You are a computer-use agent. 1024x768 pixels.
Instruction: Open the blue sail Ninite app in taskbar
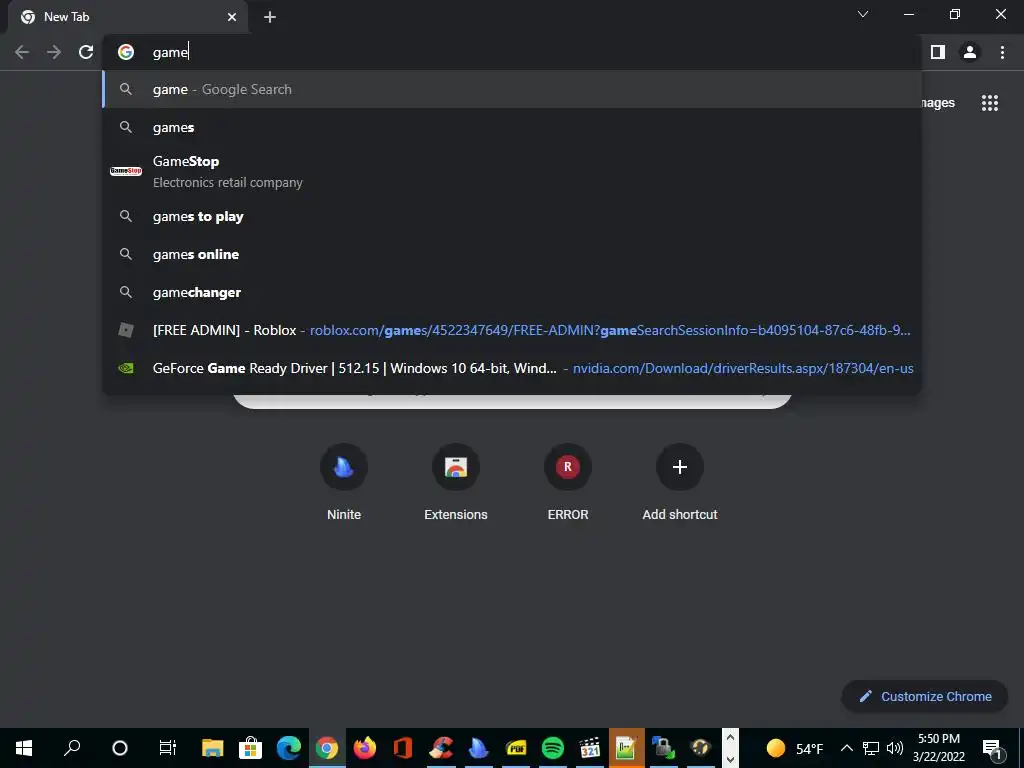pos(479,748)
